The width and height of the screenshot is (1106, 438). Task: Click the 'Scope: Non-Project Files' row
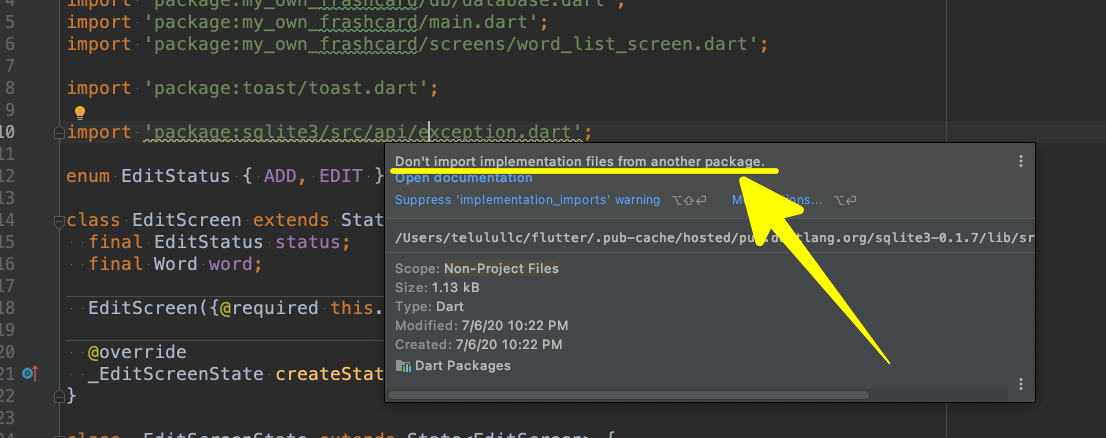pyautogui.click(x=477, y=269)
